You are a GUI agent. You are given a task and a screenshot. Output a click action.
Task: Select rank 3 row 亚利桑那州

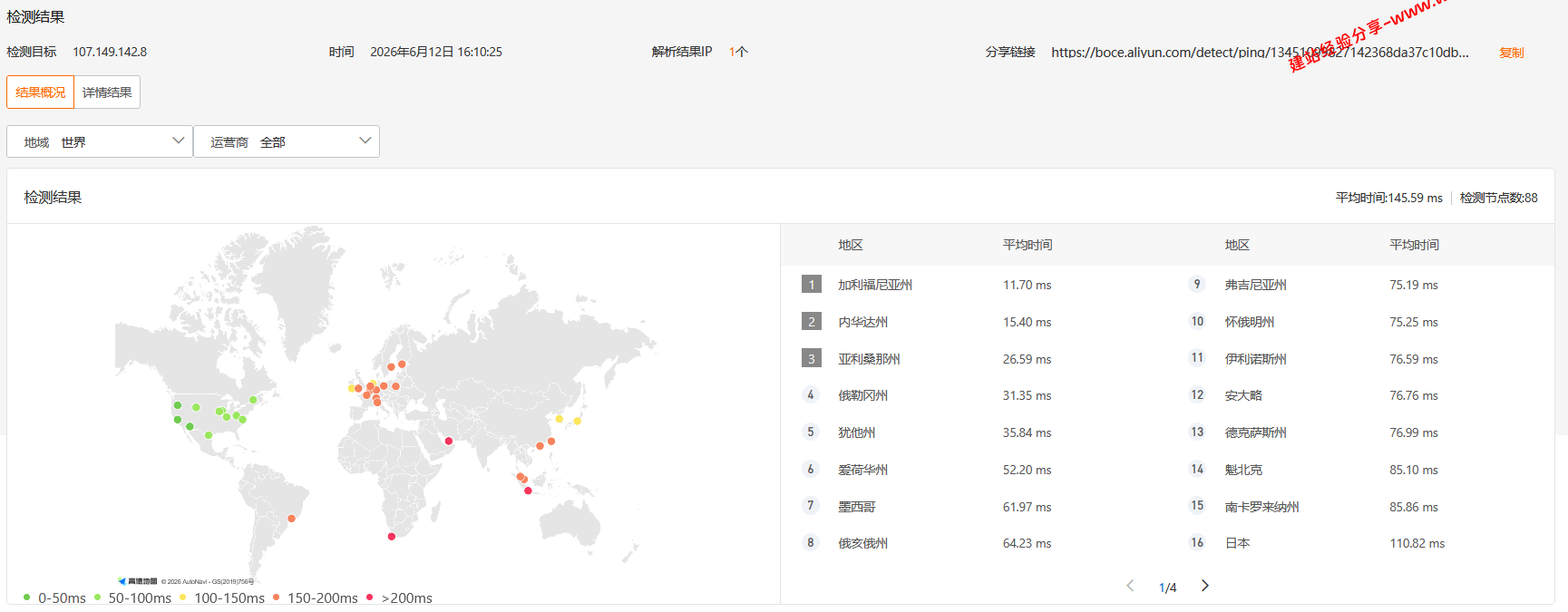point(974,359)
